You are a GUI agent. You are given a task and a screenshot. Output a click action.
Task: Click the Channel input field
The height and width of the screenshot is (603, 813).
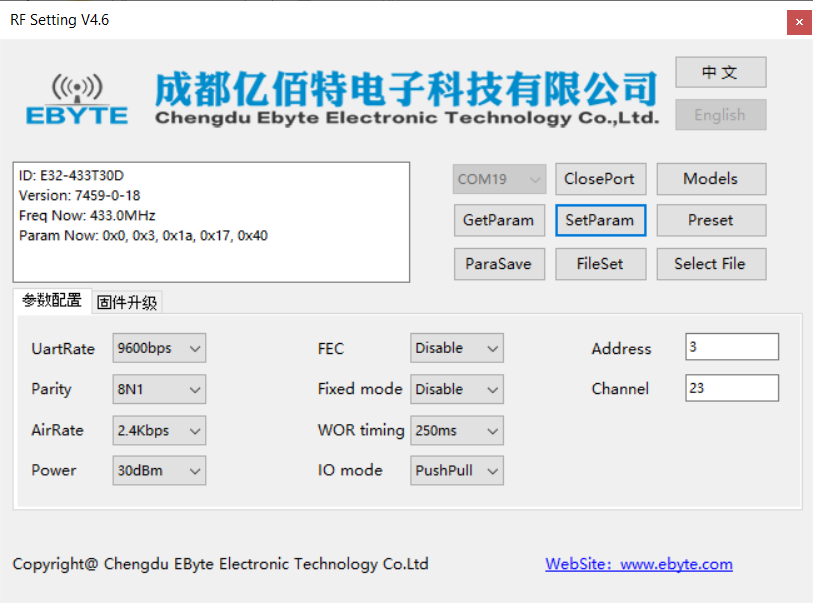[732, 388]
